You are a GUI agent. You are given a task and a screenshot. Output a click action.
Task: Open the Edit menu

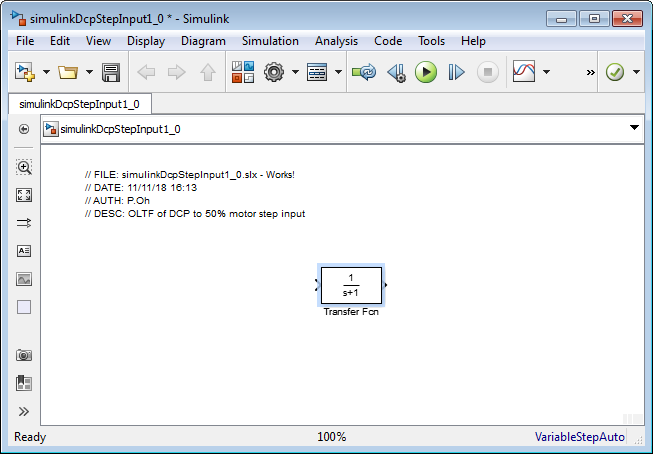[x=60, y=41]
